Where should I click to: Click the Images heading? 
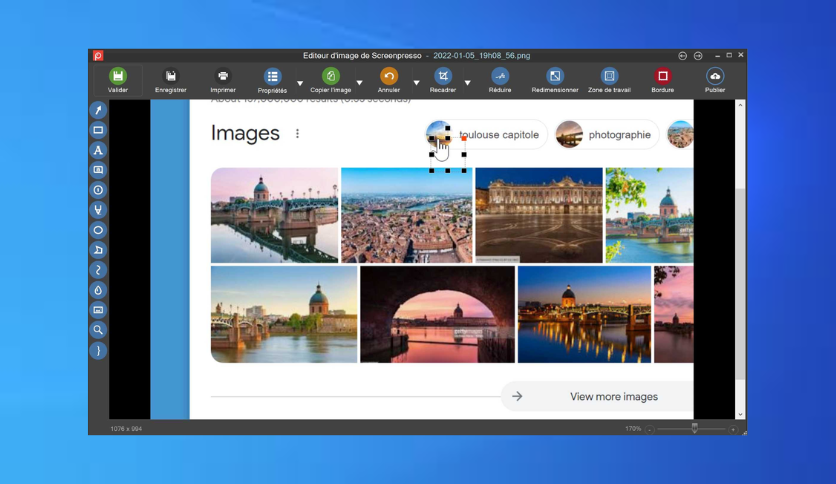(245, 133)
